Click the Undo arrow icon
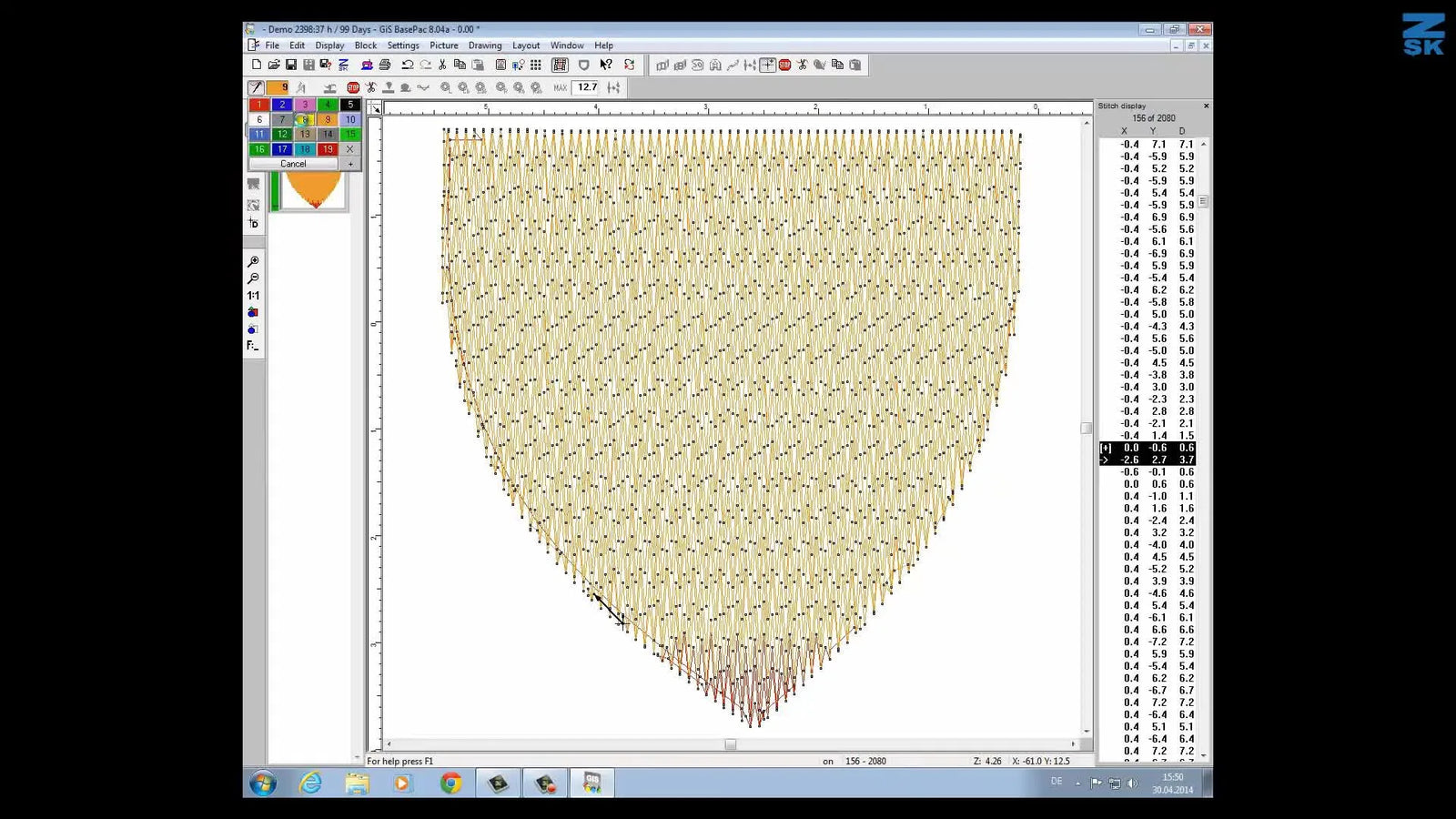1456x819 pixels. coord(406,65)
